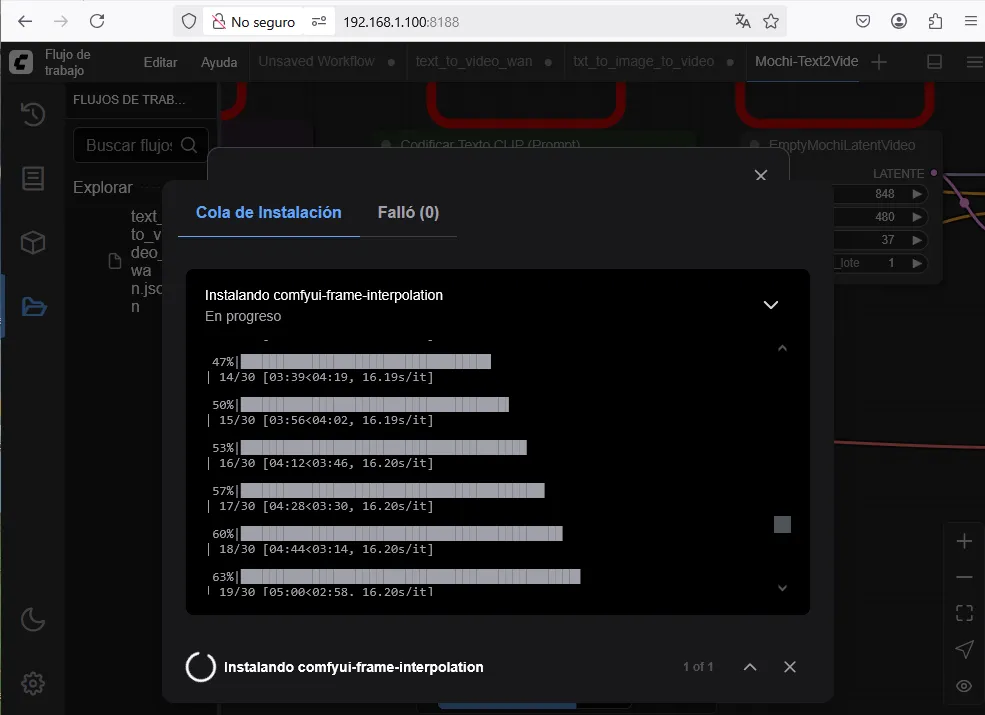Image resolution: width=985 pixels, height=715 pixels.
Task: Switch to the Unsaved Workflow tab
Action: tap(317, 62)
